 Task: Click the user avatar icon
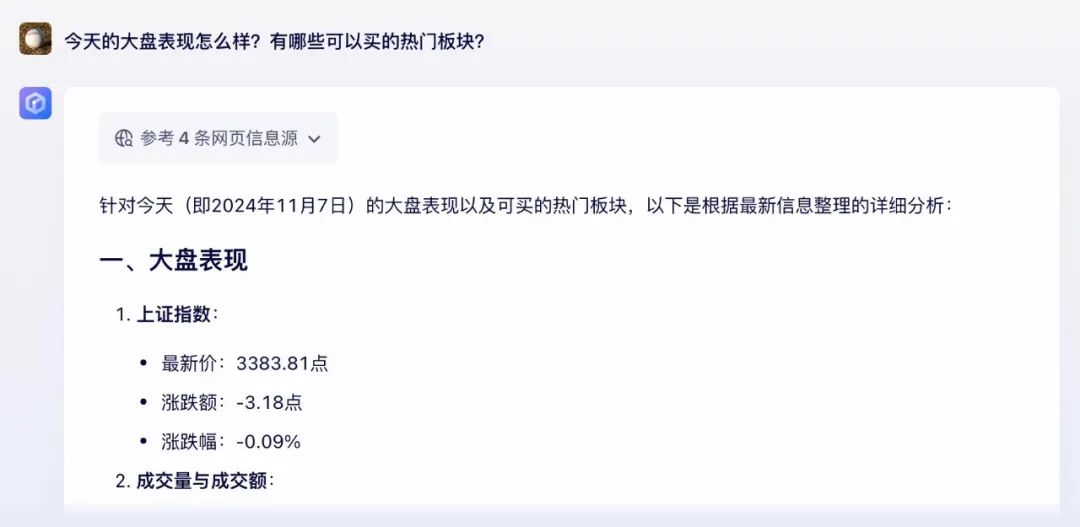coord(35,39)
